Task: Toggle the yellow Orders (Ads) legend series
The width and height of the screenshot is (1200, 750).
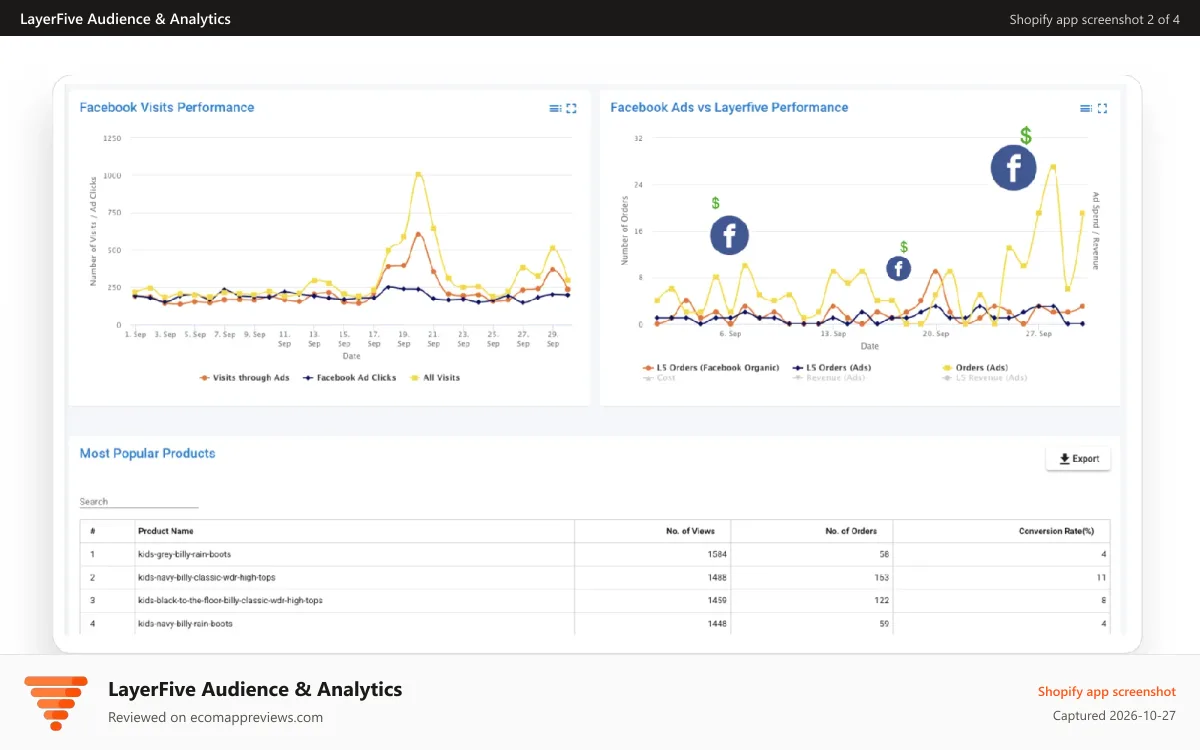Action: 975,368
